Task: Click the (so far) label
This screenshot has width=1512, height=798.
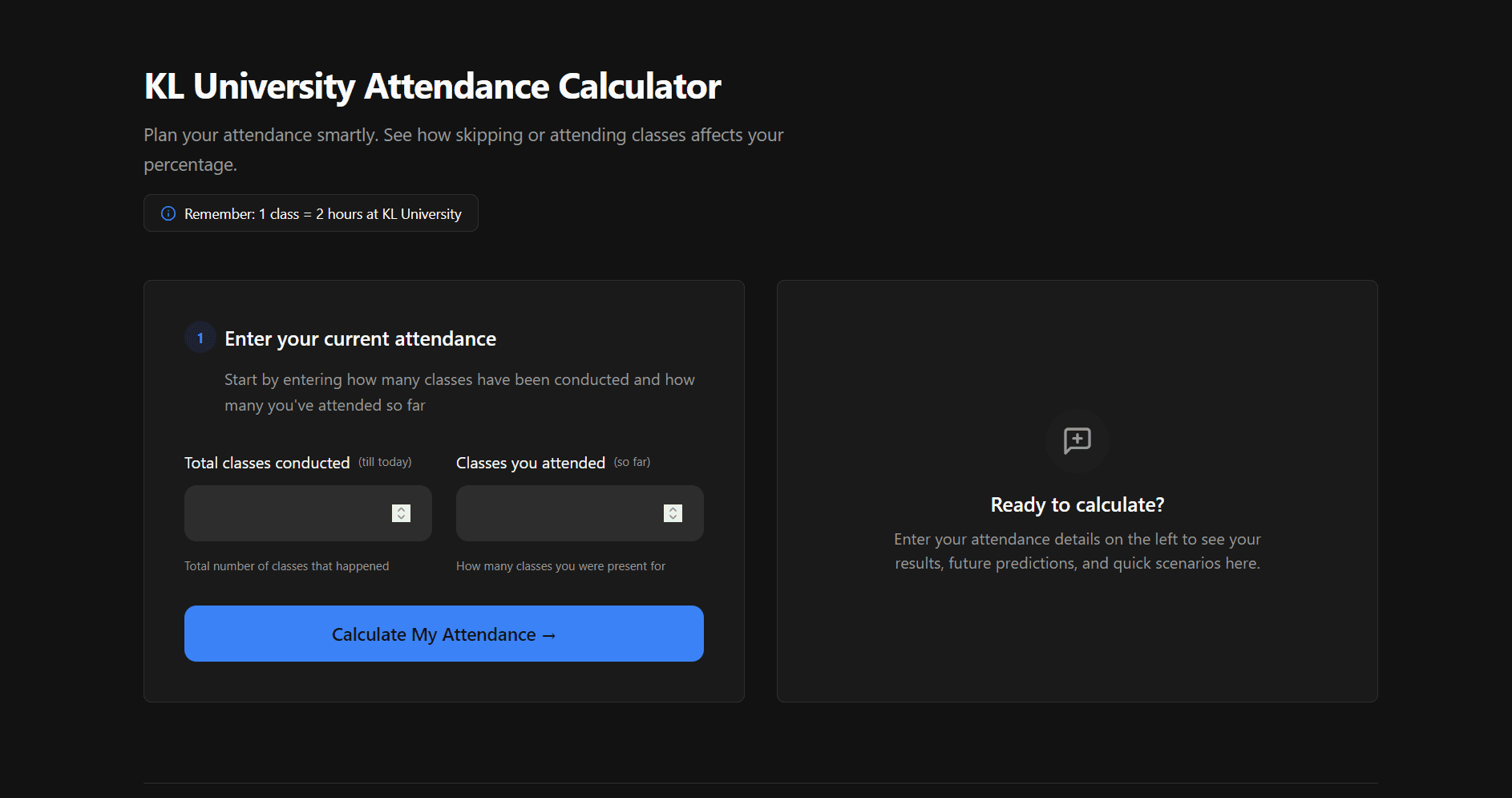Action: (632, 462)
